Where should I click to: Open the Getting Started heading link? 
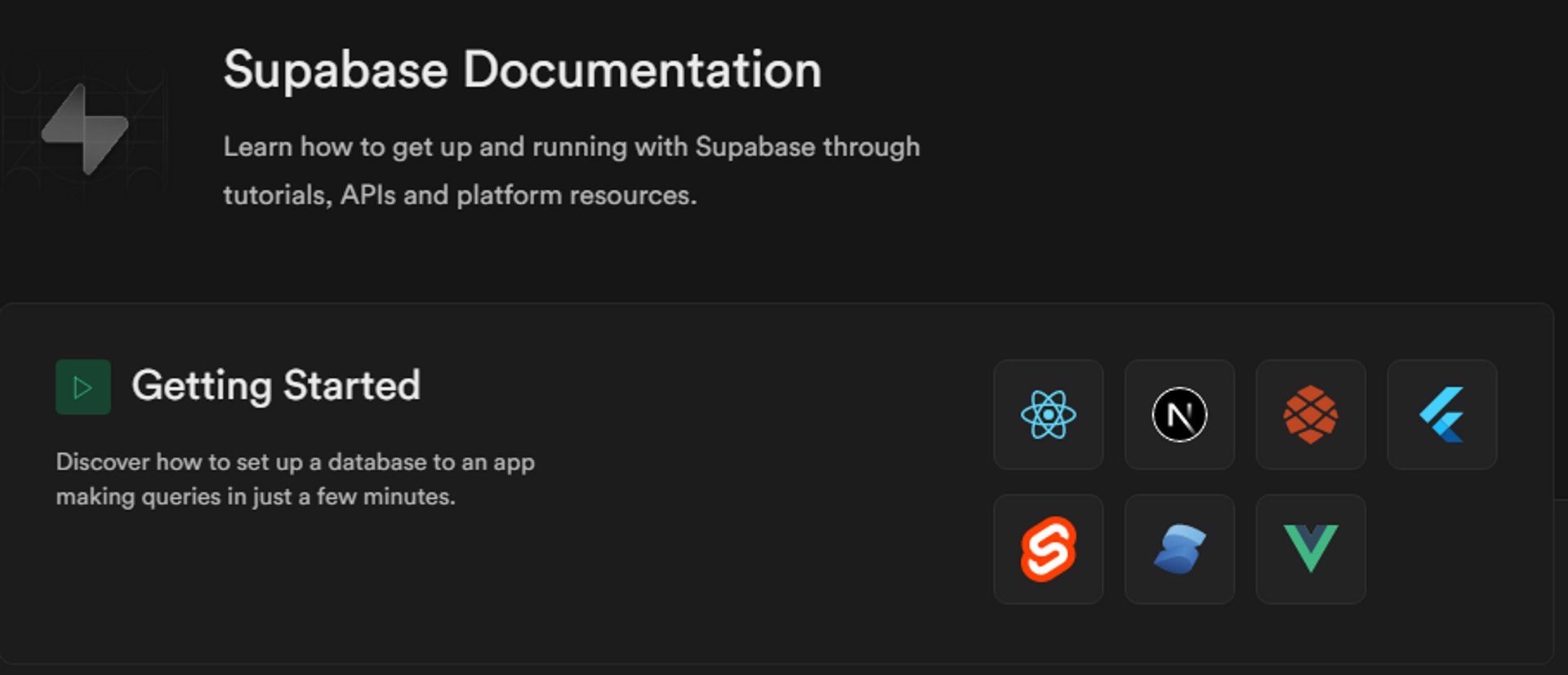(x=276, y=386)
